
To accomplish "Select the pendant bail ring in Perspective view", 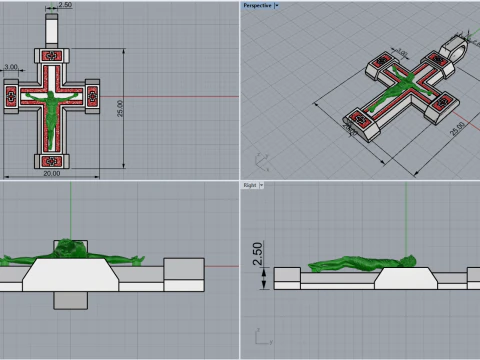I will point(454,49).
